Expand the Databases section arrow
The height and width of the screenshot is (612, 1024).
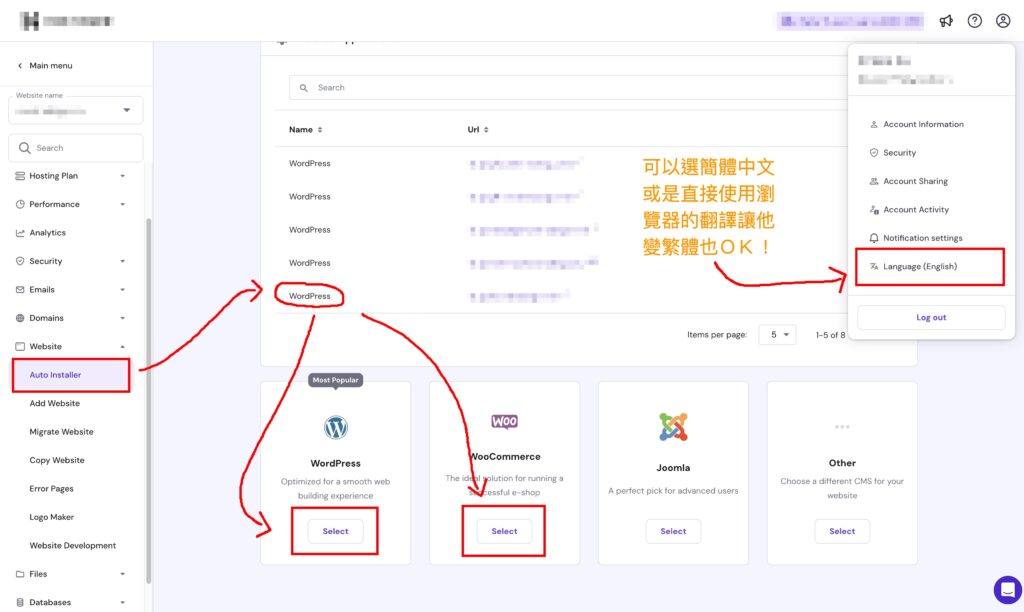pos(122,603)
